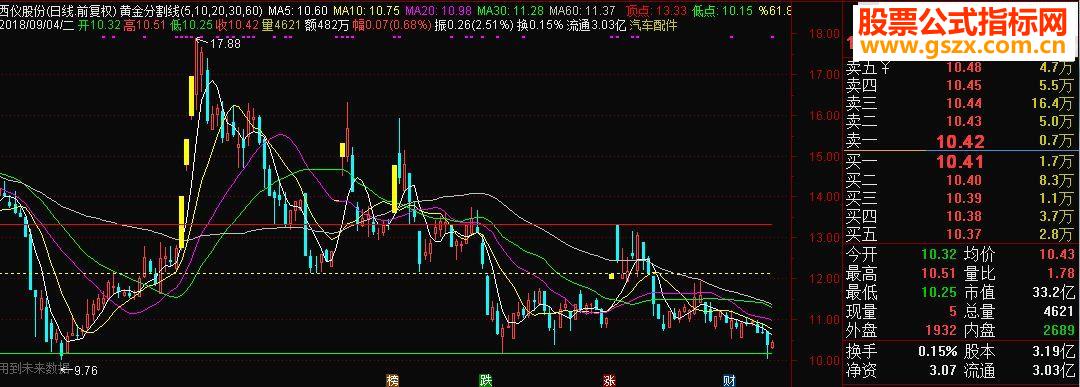Click the 9.76 low price label
This screenshot has width=1080, height=387.
point(85,370)
